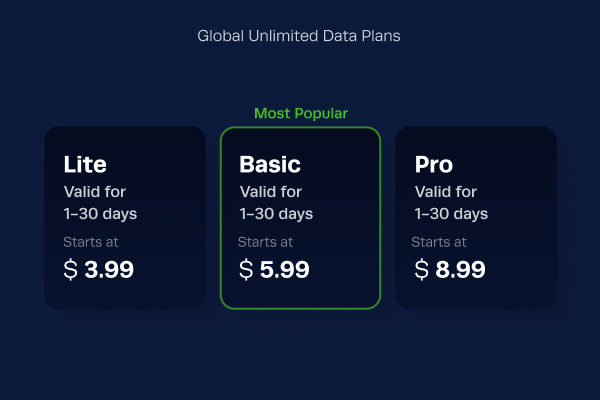Click the dollar sign on Basic plan
Viewport: 600px width, 400px height.
[246, 269]
